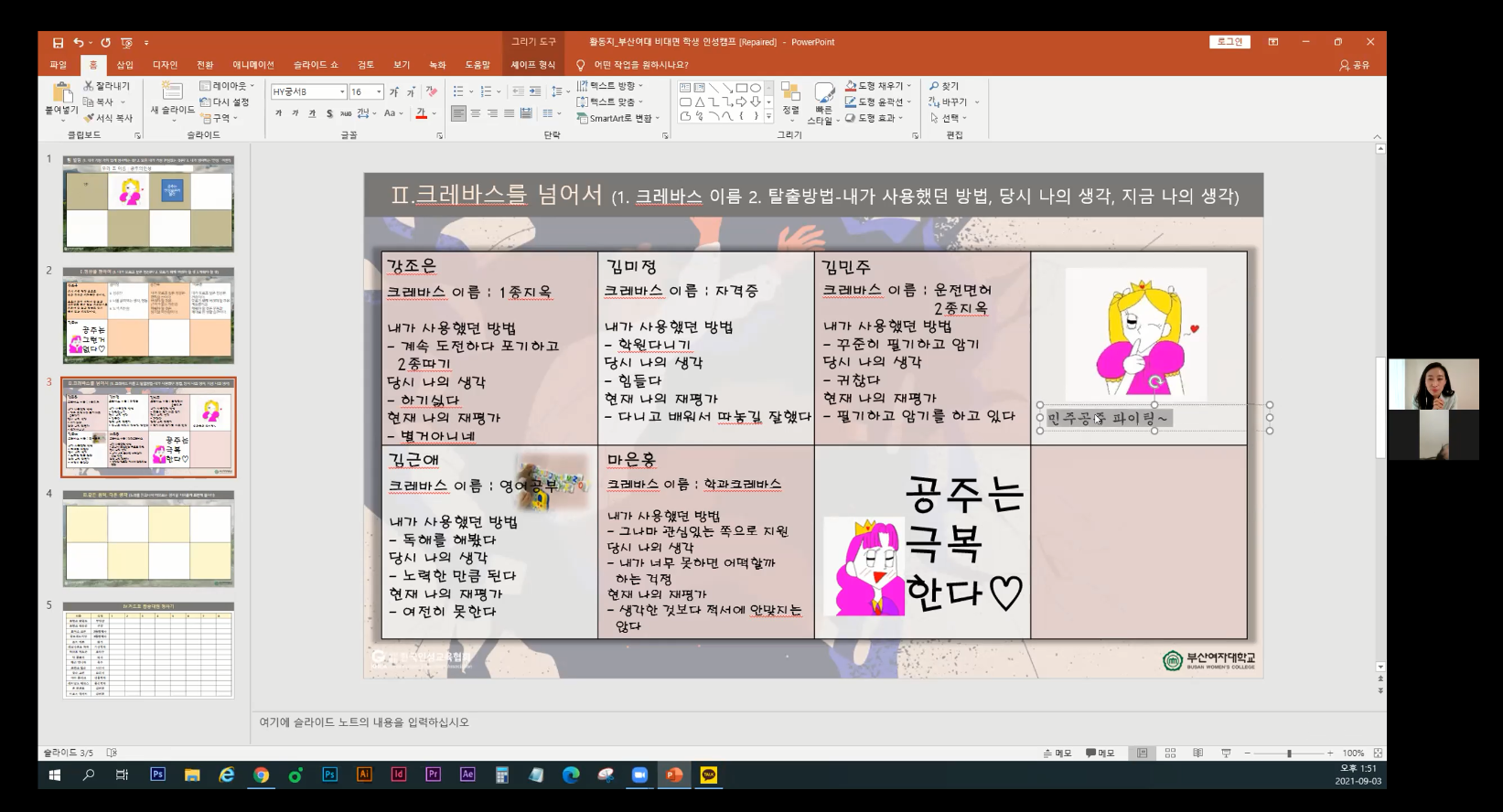Align text right

pos(492,113)
